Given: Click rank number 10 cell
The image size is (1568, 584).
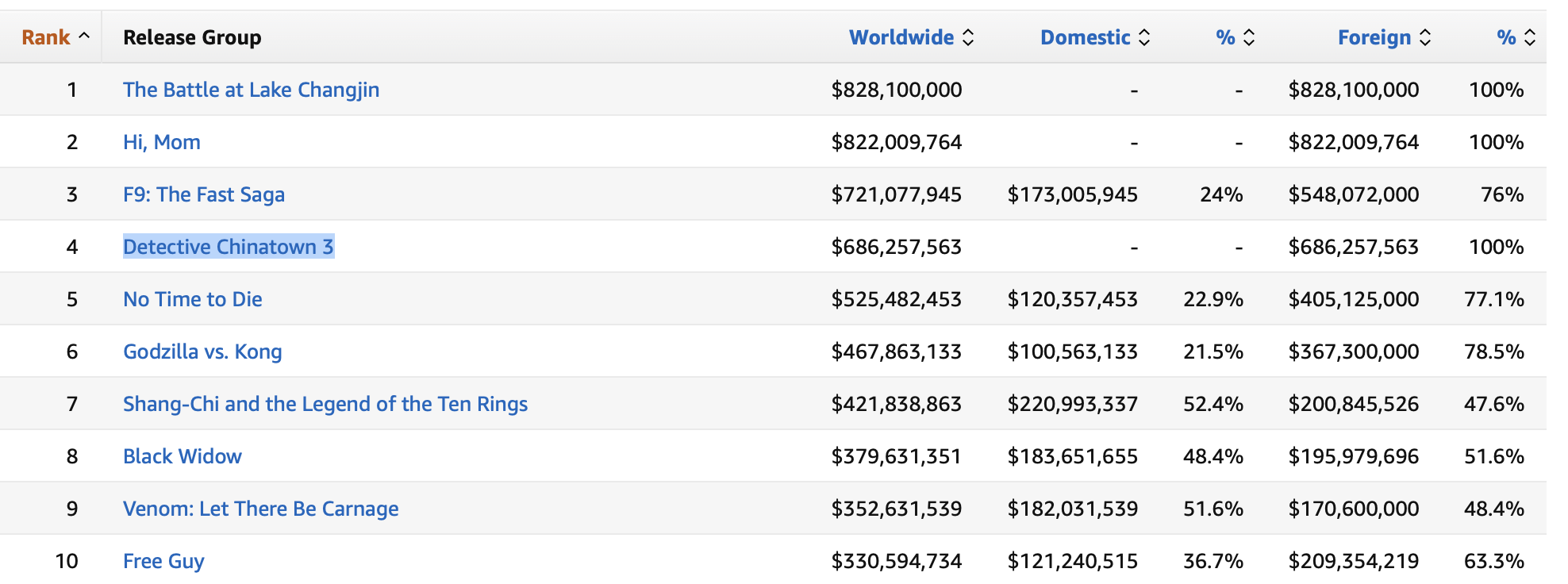Looking at the screenshot, I should click(67, 561).
